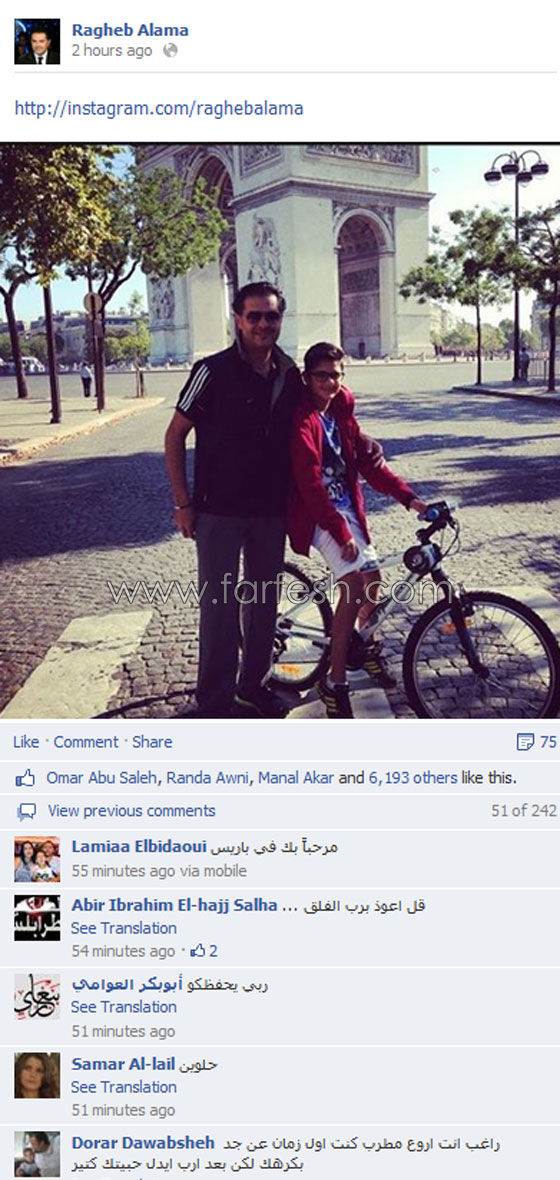Click the comment count note icon
The image size is (560, 1180).
pos(525,742)
